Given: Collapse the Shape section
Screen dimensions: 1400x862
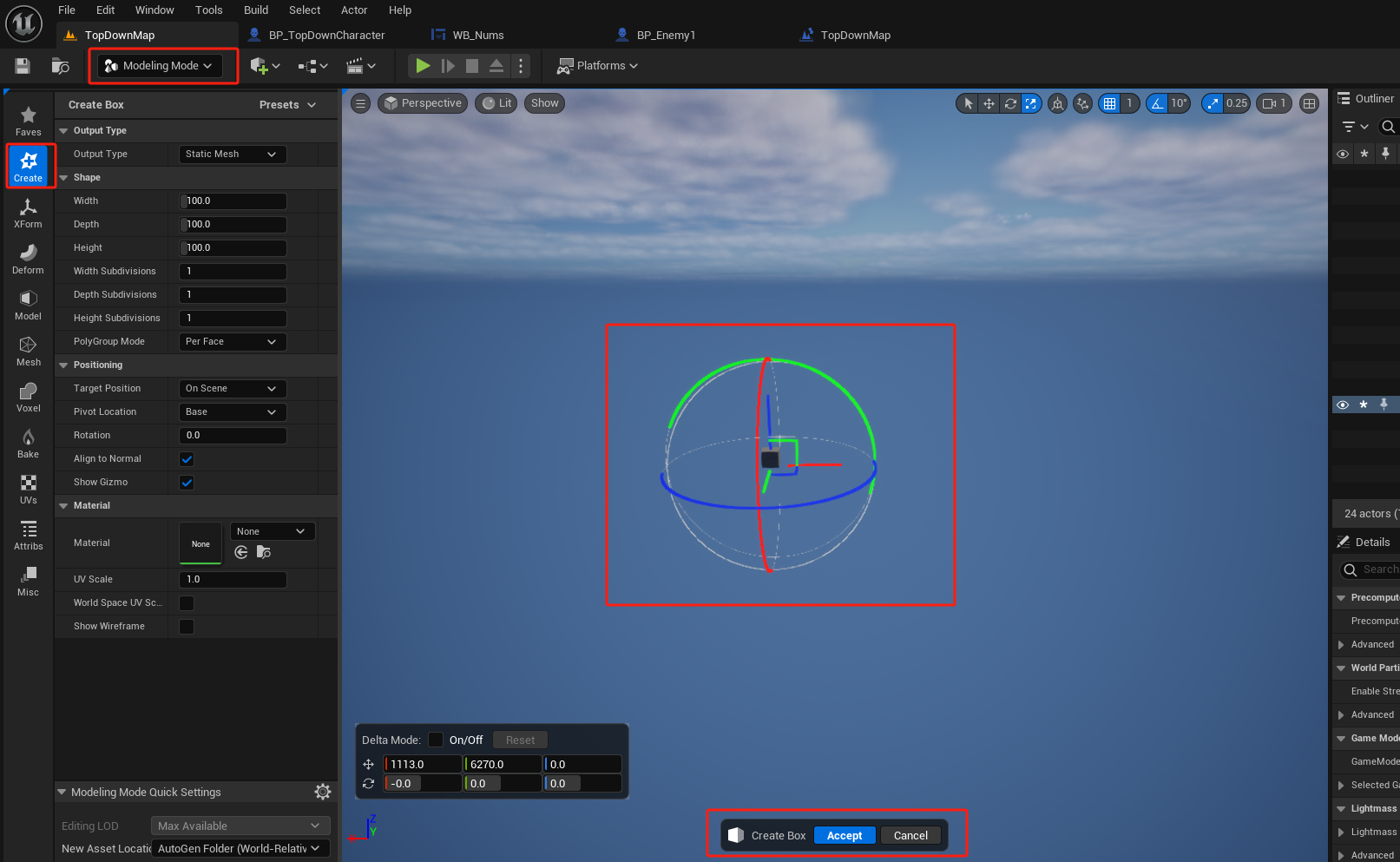Looking at the screenshot, I should (63, 177).
